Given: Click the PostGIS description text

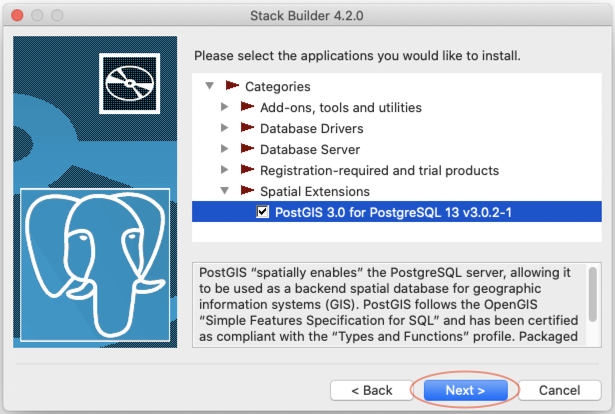Looking at the screenshot, I should pyautogui.click(x=388, y=305).
